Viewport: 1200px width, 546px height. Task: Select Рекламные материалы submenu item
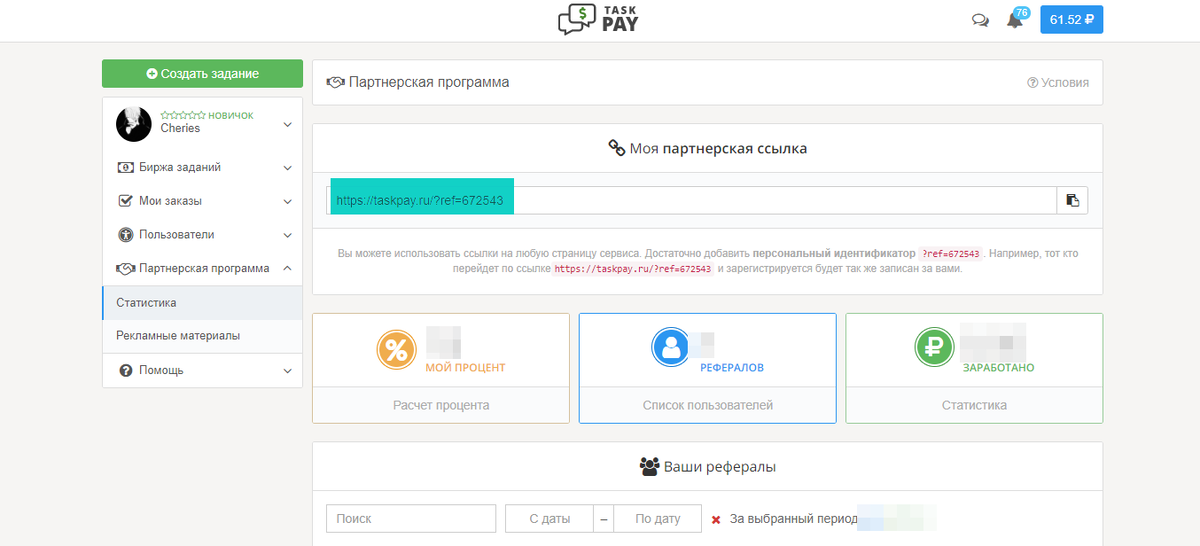click(202, 336)
